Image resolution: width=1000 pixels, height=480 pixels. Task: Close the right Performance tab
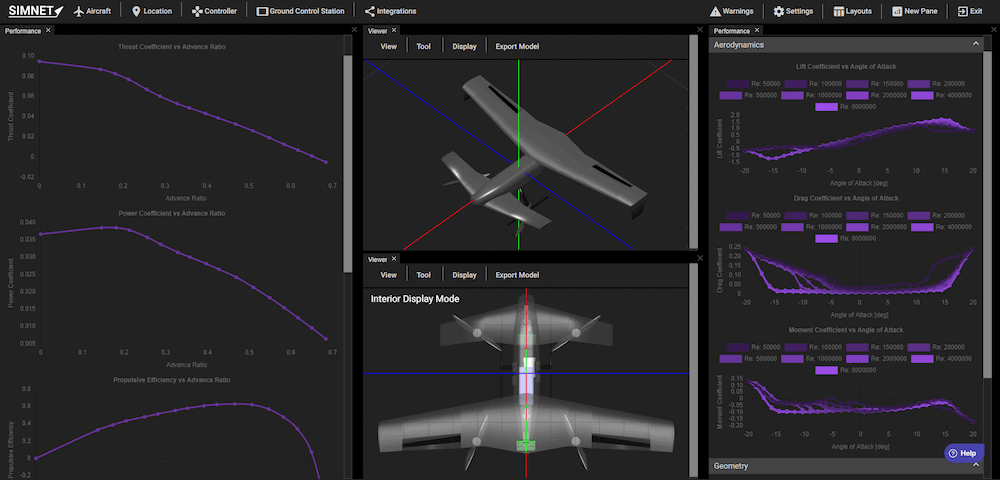pyautogui.click(x=757, y=30)
